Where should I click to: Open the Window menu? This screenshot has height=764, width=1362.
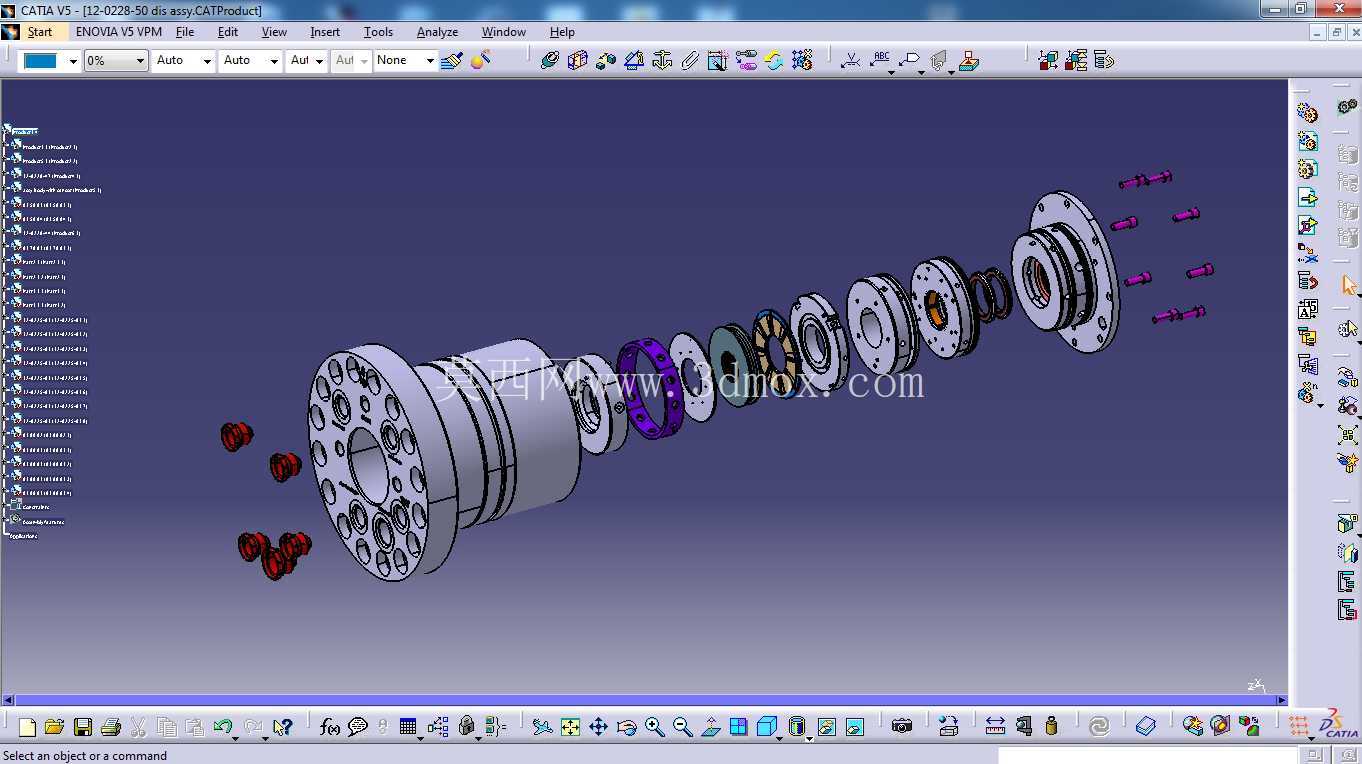click(504, 32)
